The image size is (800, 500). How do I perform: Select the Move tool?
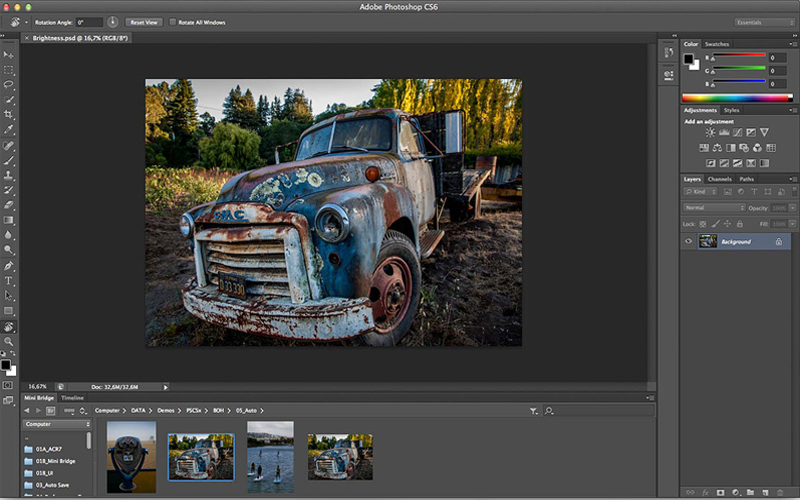pyautogui.click(x=9, y=55)
